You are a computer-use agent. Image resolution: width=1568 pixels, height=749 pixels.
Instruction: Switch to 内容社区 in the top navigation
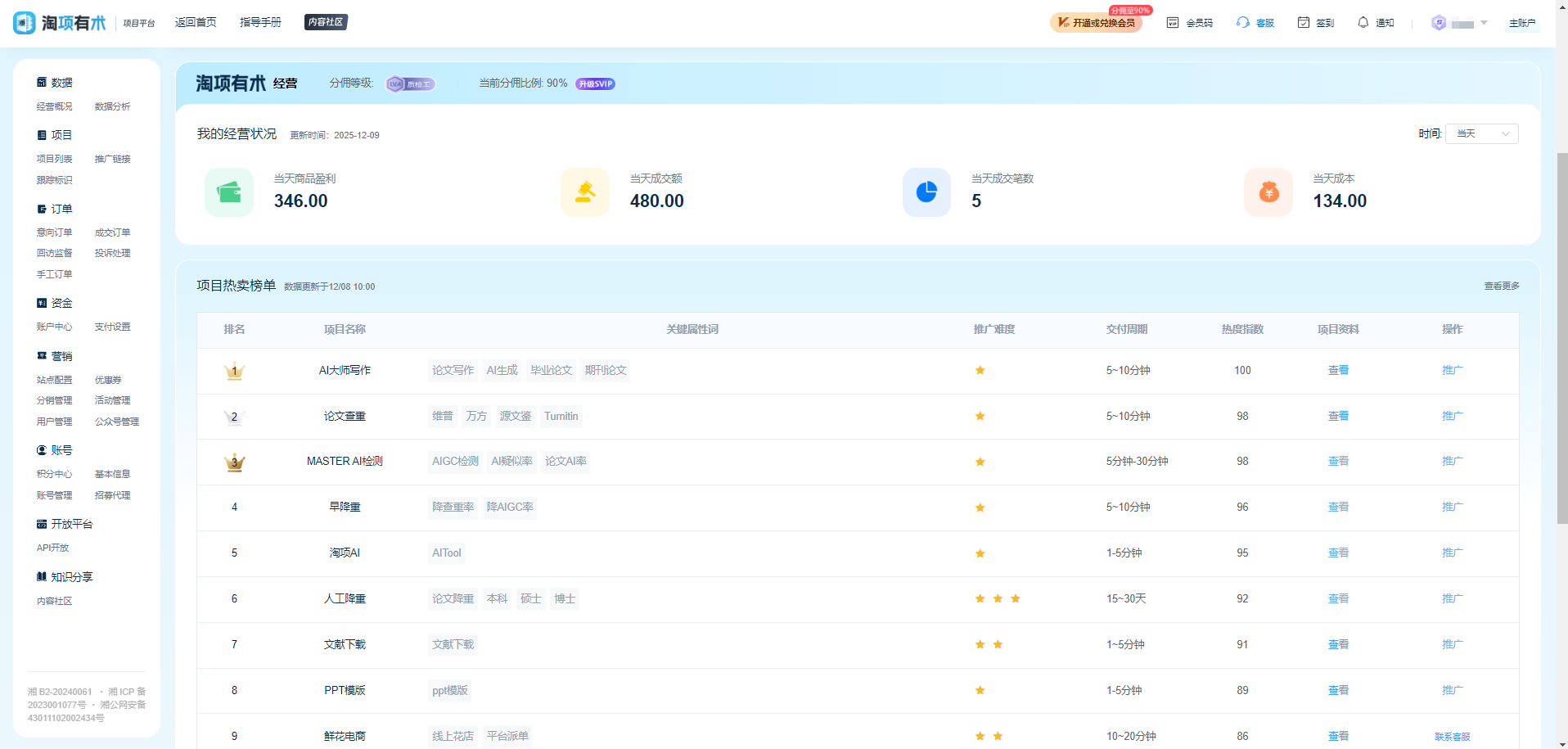(326, 22)
